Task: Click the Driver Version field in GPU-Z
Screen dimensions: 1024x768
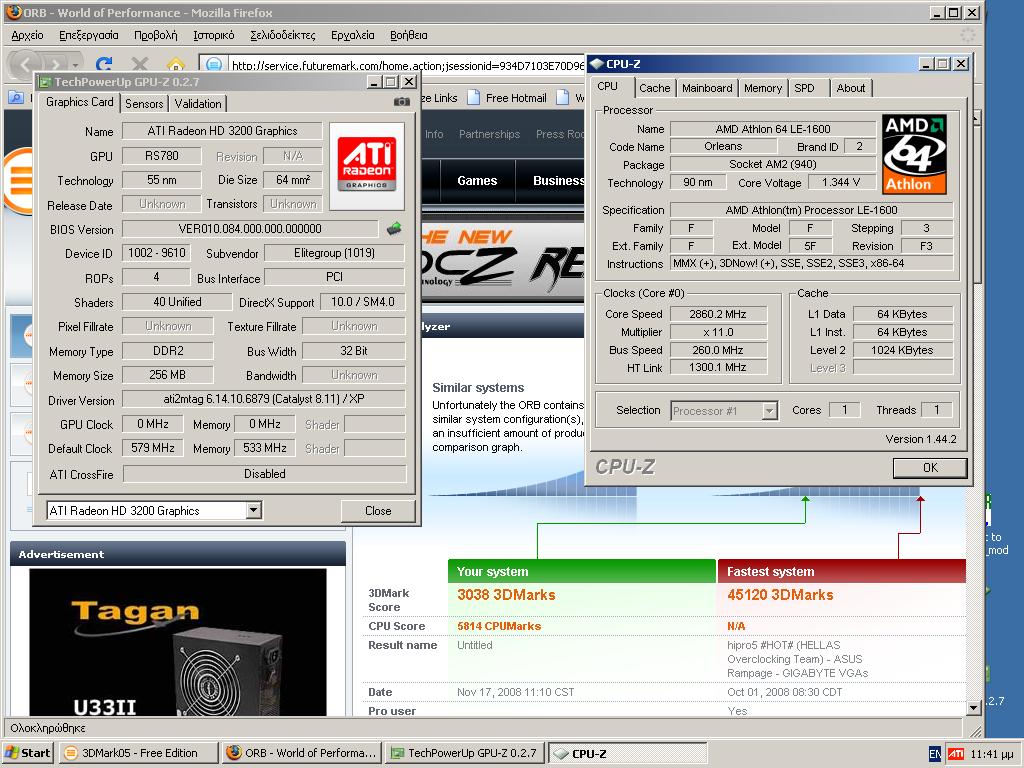Action: click(x=264, y=399)
